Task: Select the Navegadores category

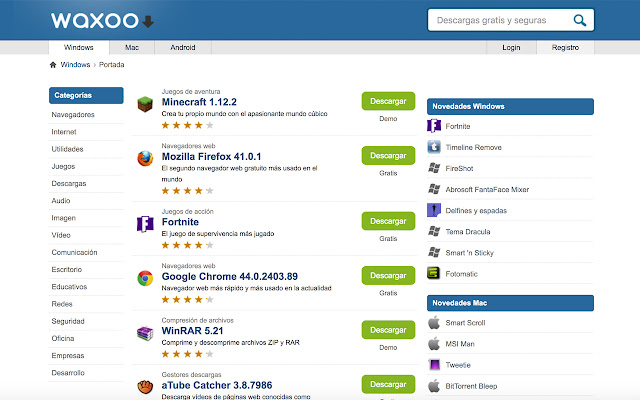Action: 73,115
